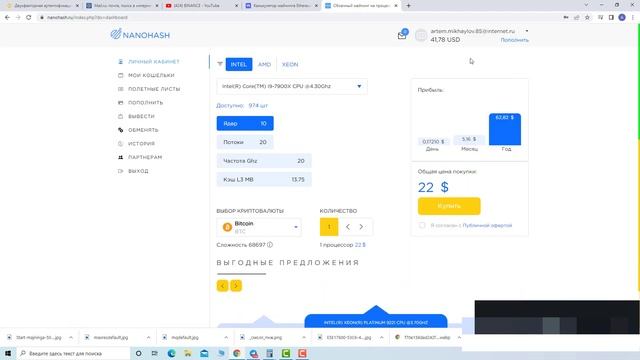This screenshot has width=640, height=360.
Task: Reload the page with browser refresh icon
Action: [29, 17]
